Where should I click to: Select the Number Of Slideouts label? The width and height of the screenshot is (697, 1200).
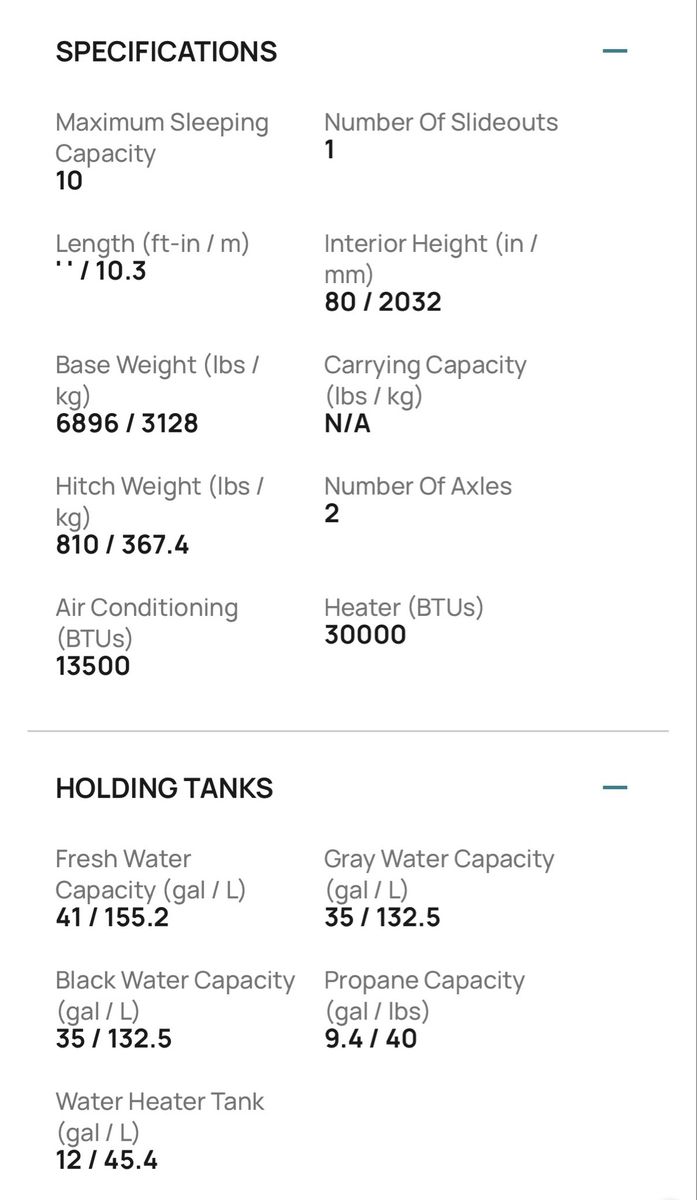[x=441, y=123]
